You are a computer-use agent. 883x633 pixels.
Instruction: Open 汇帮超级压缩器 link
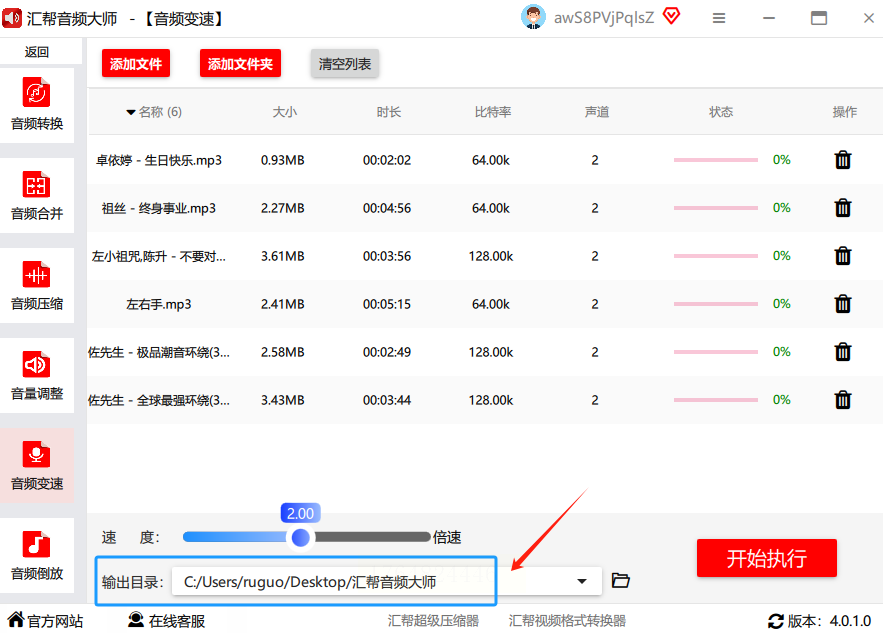433,621
